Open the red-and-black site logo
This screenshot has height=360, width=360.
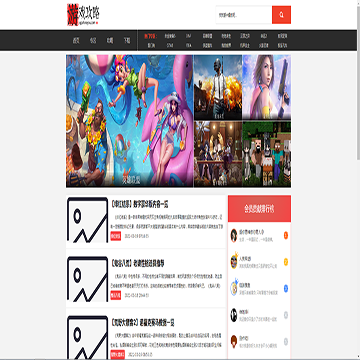83,15
